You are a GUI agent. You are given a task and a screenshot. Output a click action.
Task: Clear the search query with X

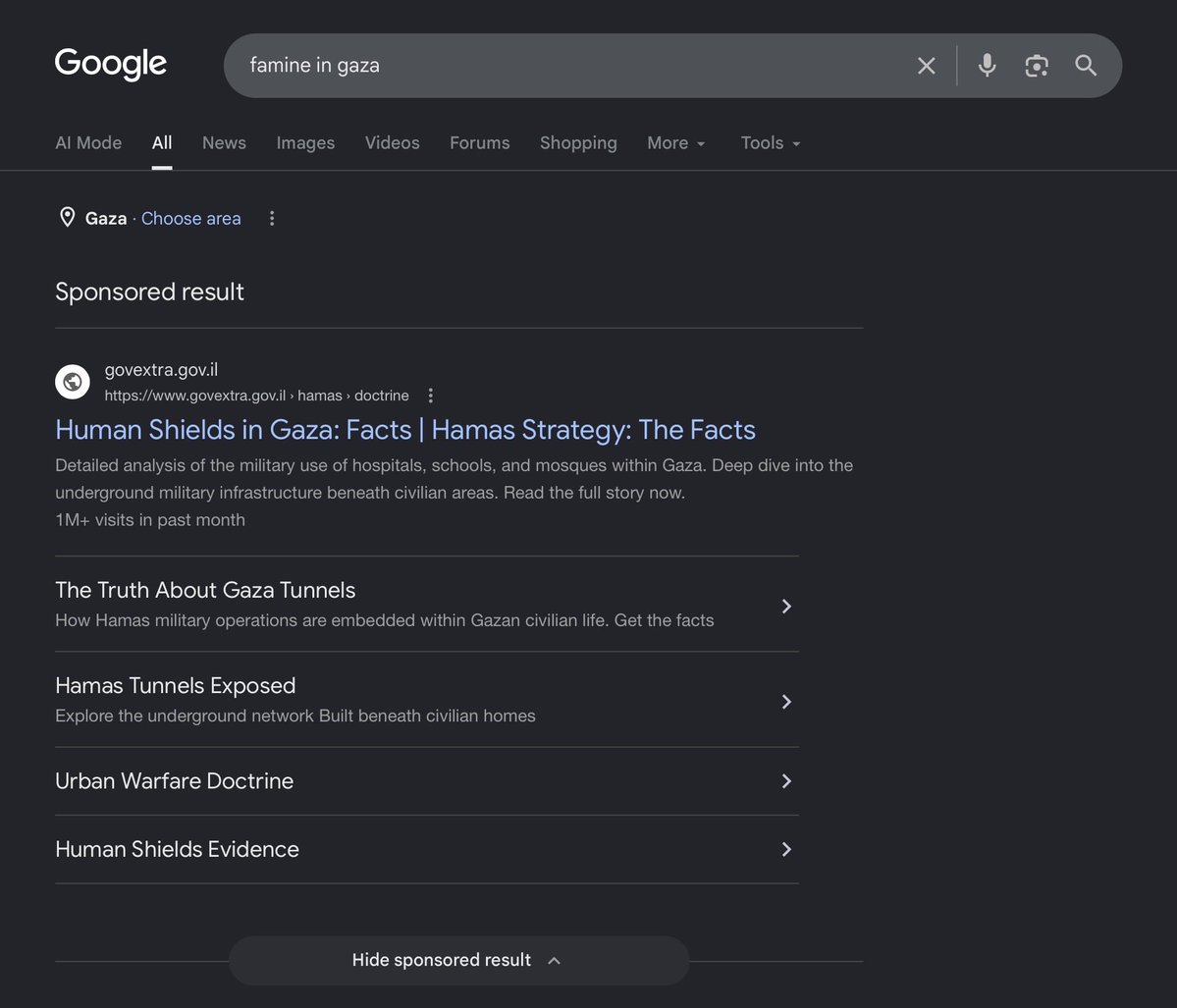pyautogui.click(x=927, y=66)
